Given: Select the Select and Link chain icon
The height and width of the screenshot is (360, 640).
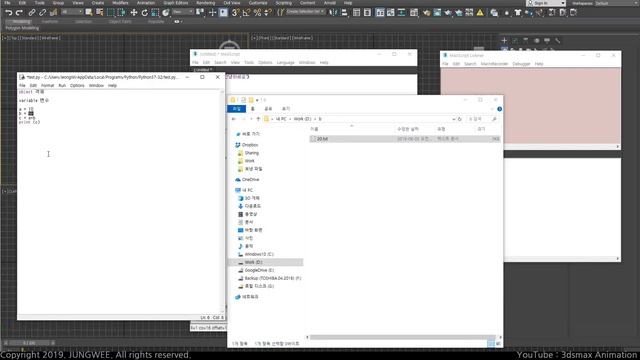Looking at the screenshot, I should (32, 13).
